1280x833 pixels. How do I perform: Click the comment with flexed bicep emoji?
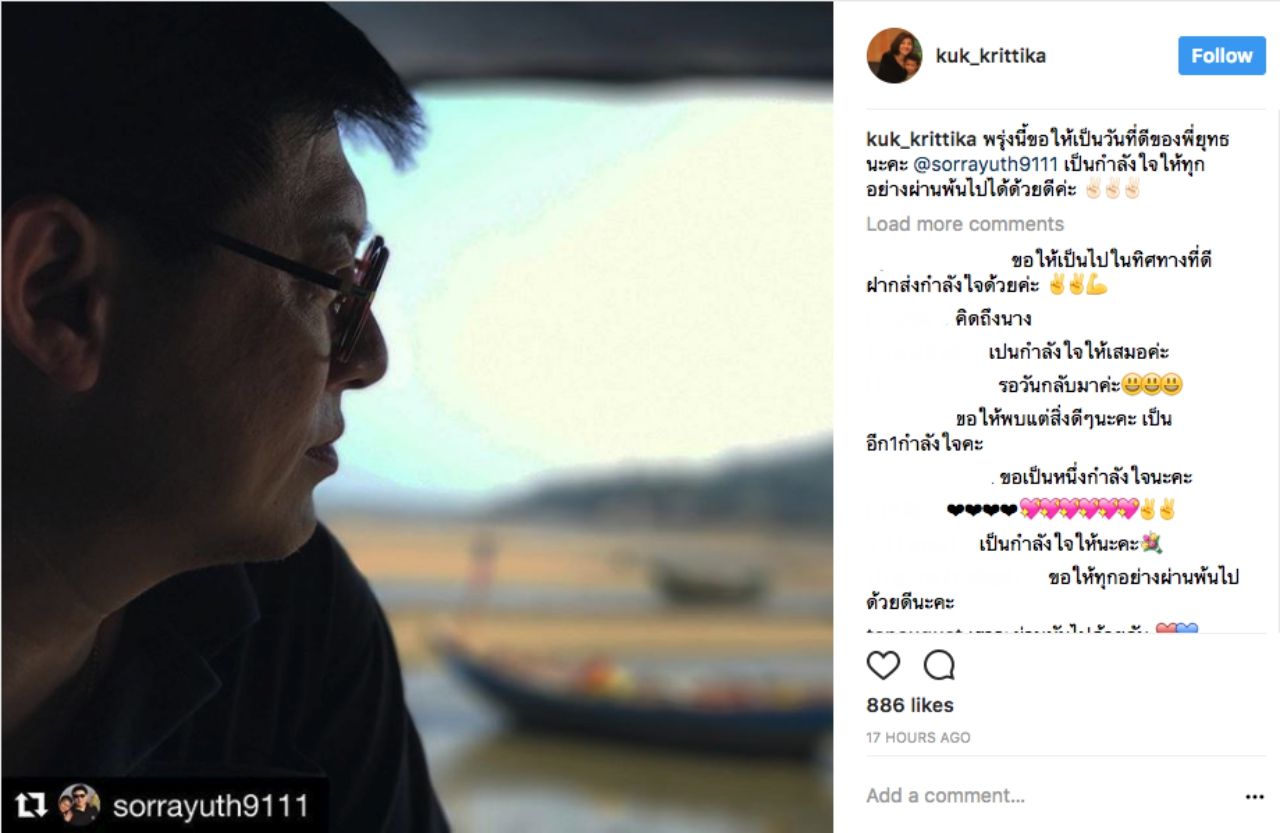coord(1040,273)
